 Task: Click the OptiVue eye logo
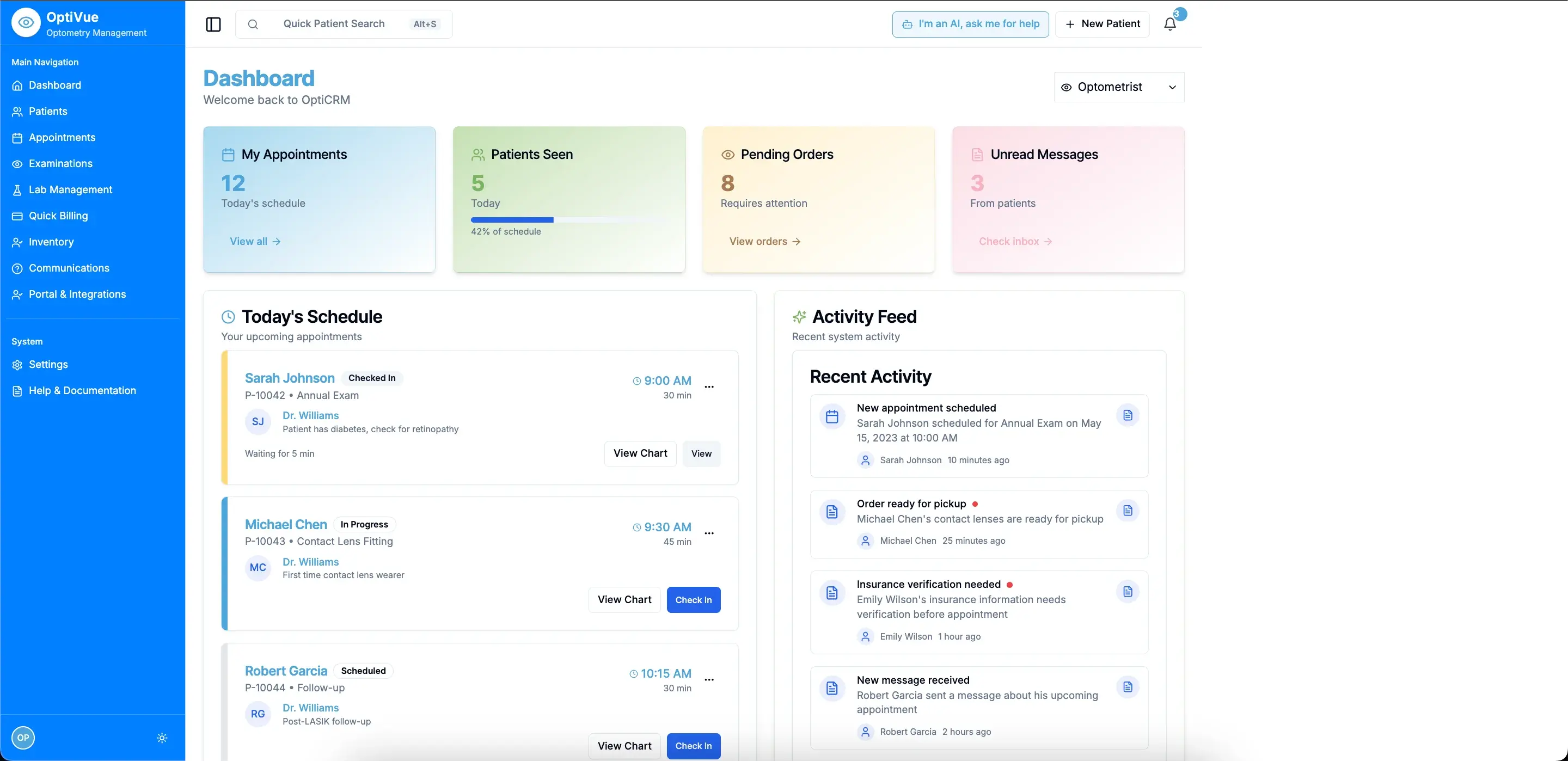coord(25,22)
